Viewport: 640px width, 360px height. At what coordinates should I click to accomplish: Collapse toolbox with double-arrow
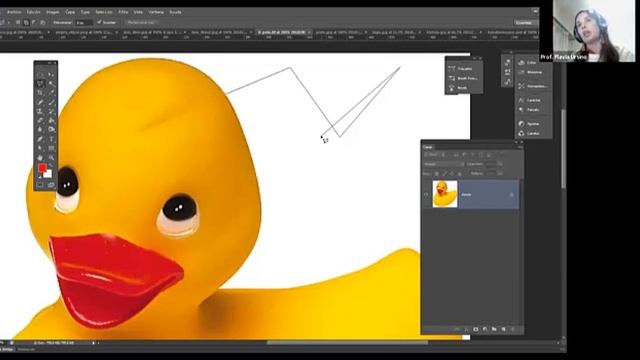click(50, 63)
